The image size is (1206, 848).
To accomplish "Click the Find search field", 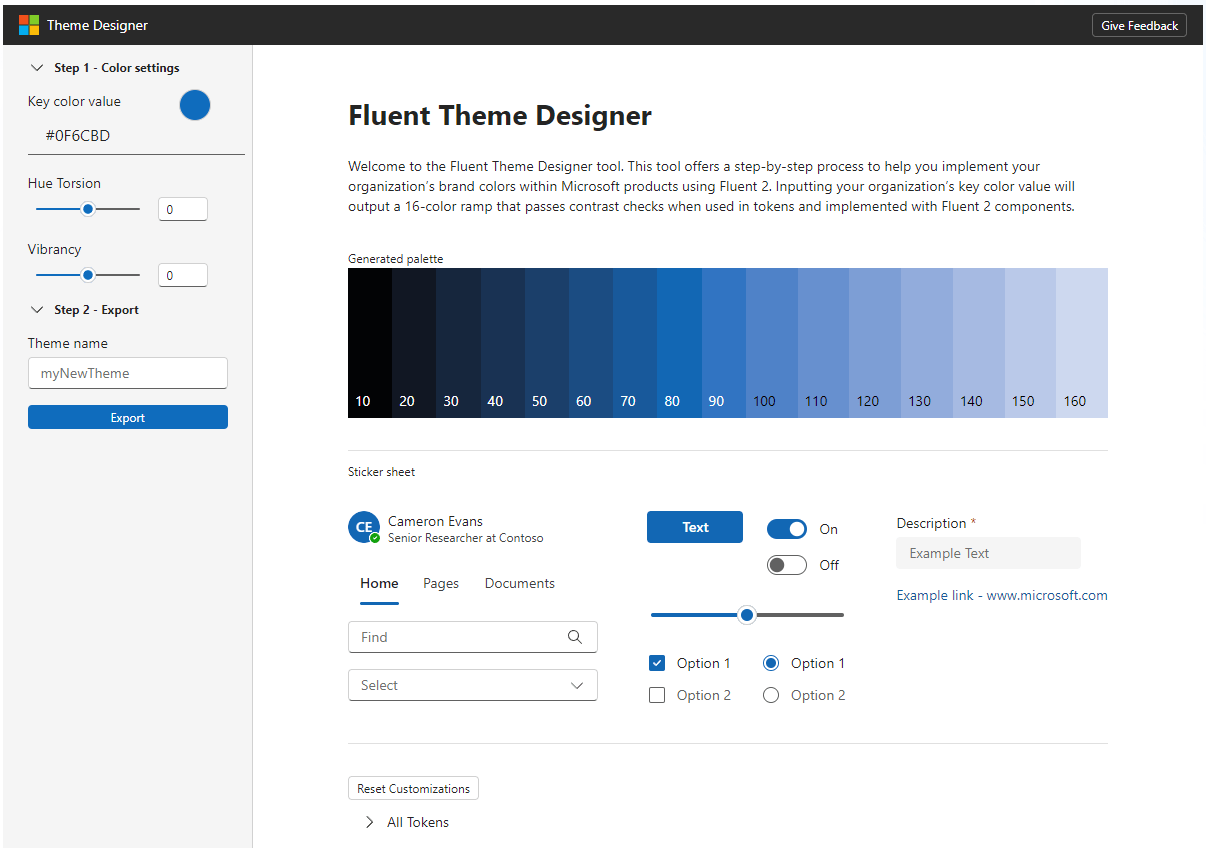I will tap(473, 637).
